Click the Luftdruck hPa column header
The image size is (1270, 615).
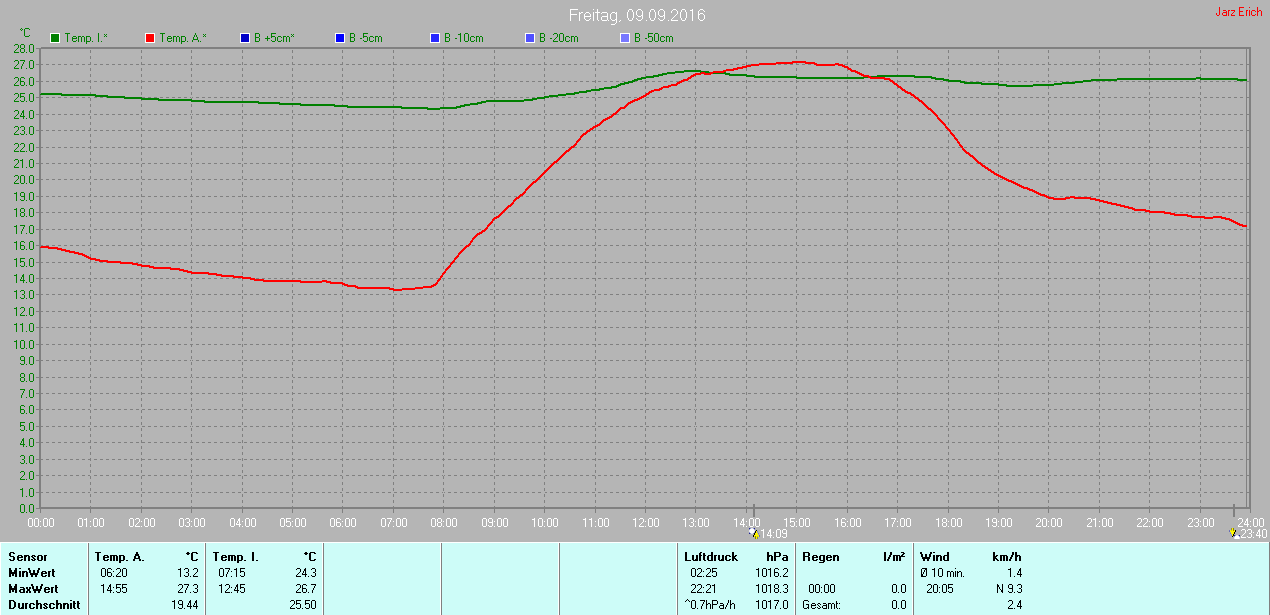736,557
